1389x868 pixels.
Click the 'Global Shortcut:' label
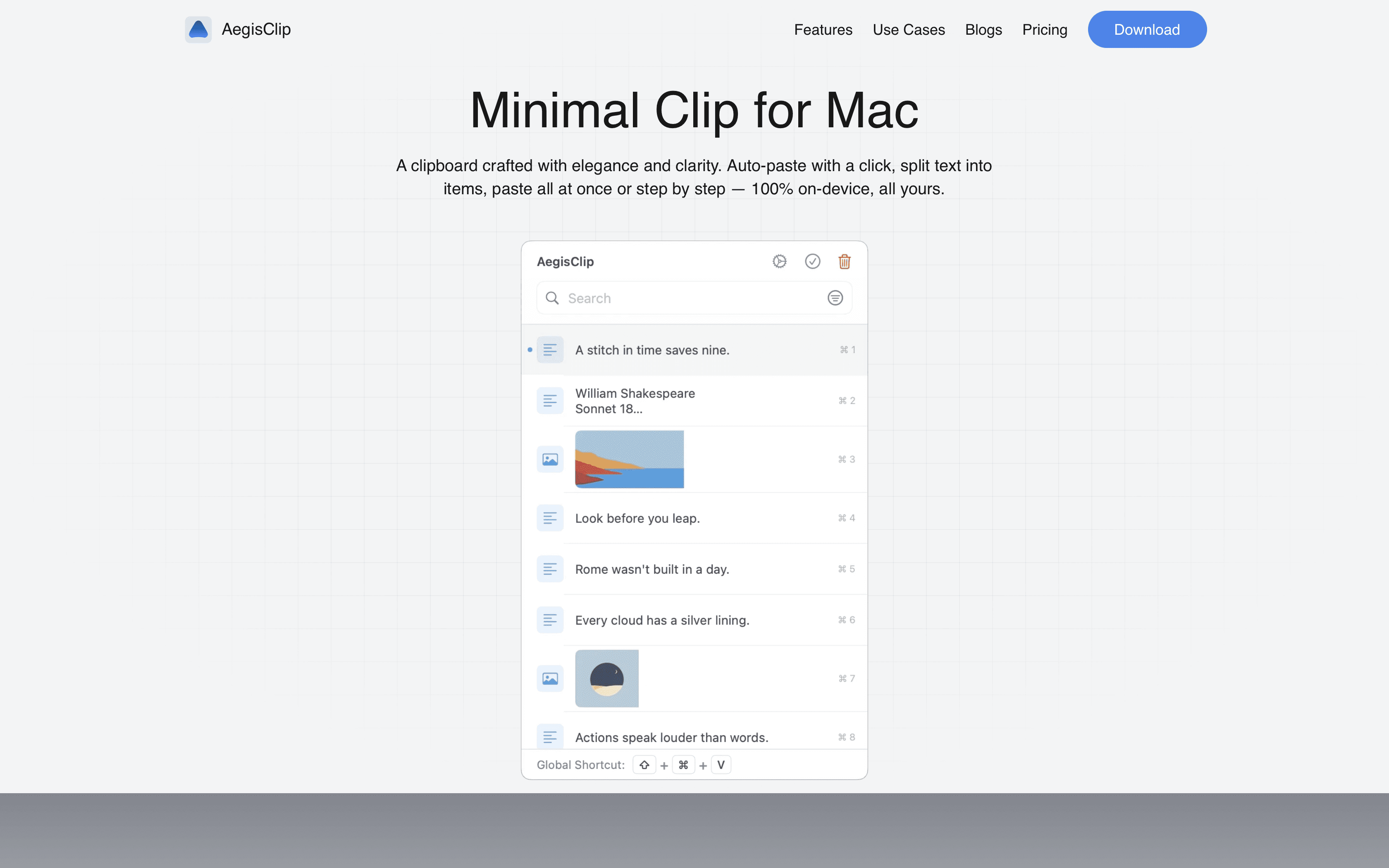580,765
